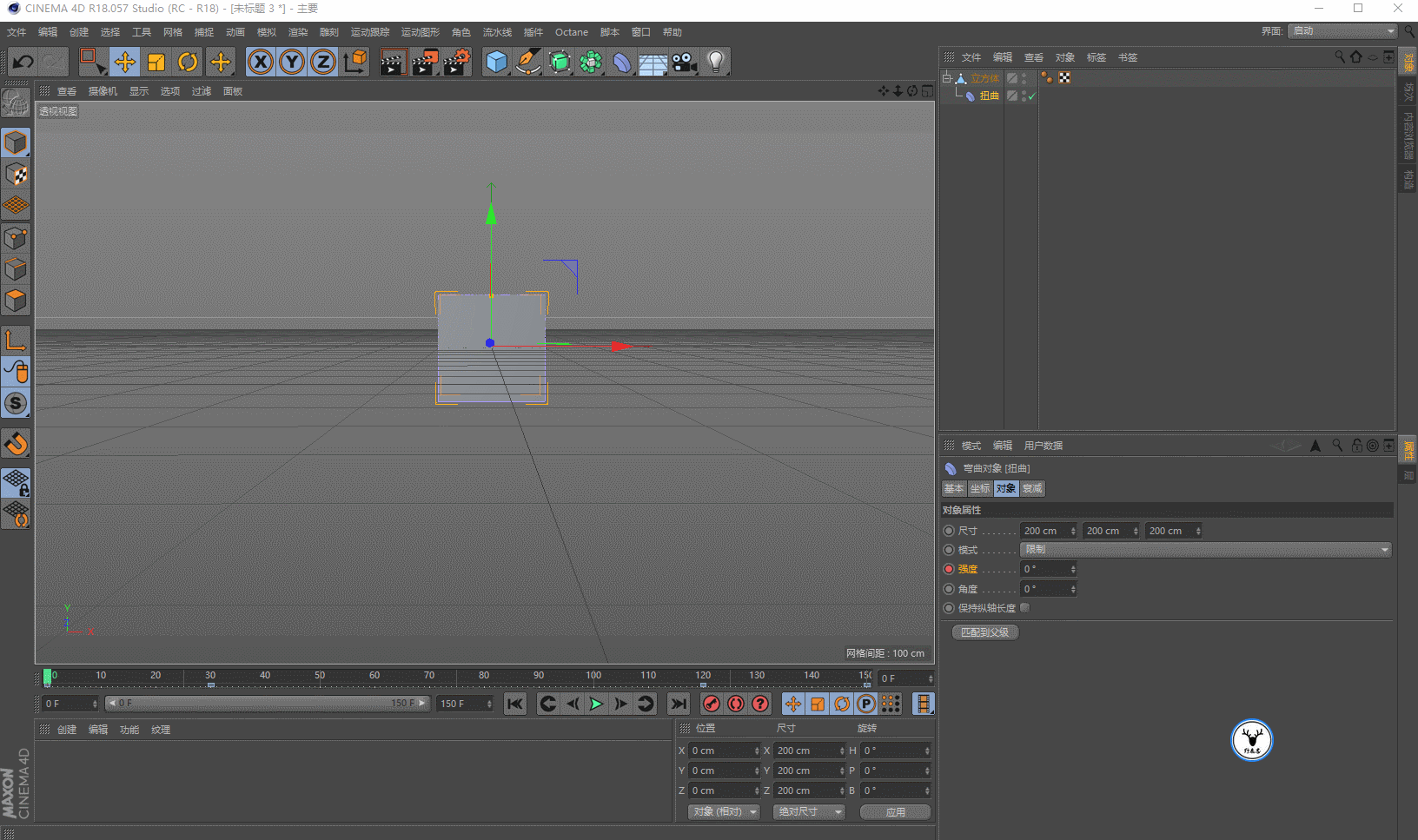Viewport: 1418px width, 840px height.
Task: Open the 创建 main menu
Action: click(x=79, y=32)
